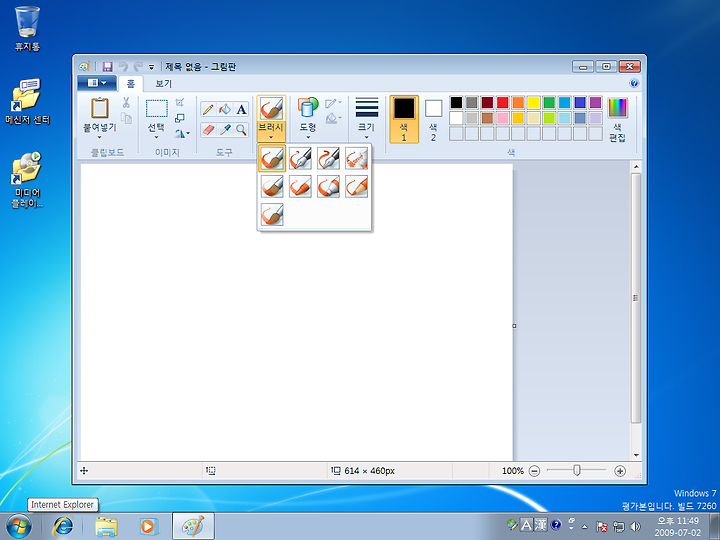Click the 메신저 센터 desktop shortcut
The width and height of the screenshot is (720, 540).
point(28,101)
